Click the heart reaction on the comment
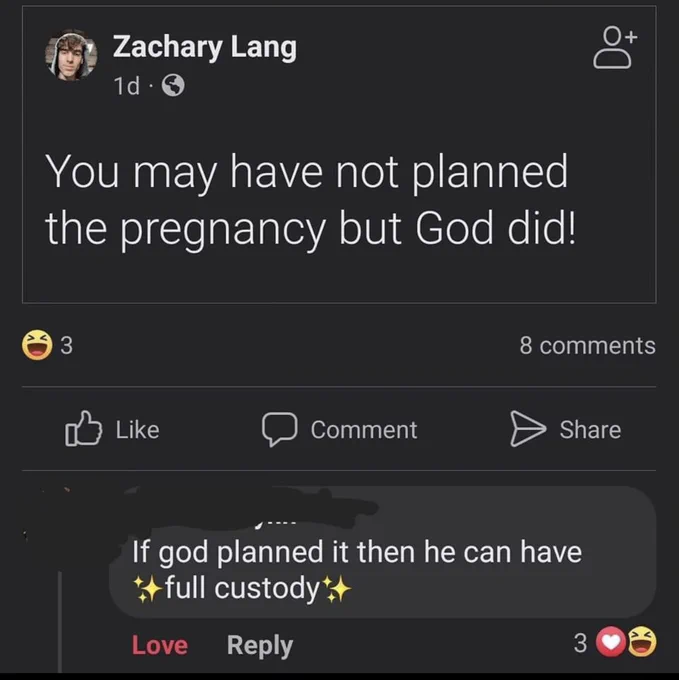The height and width of the screenshot is (680, 679). click(x=611, y=642)
